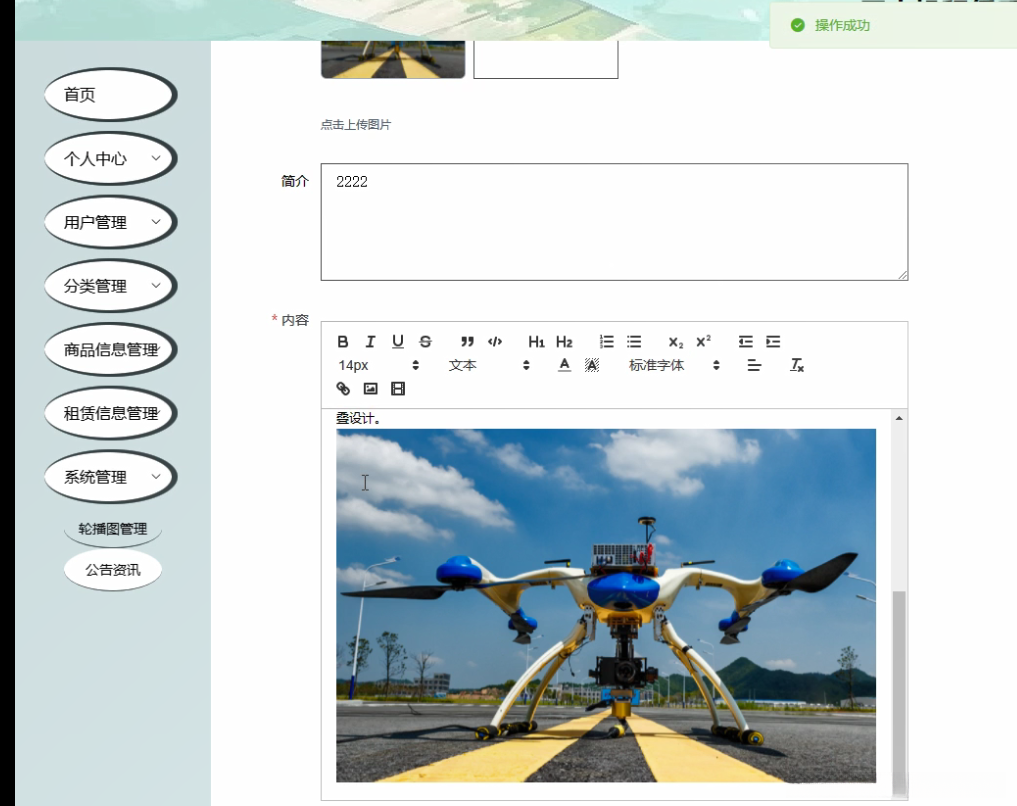1017x806 pixels.
Task: Insert an image into the content
Action: (x=370, y=388)
